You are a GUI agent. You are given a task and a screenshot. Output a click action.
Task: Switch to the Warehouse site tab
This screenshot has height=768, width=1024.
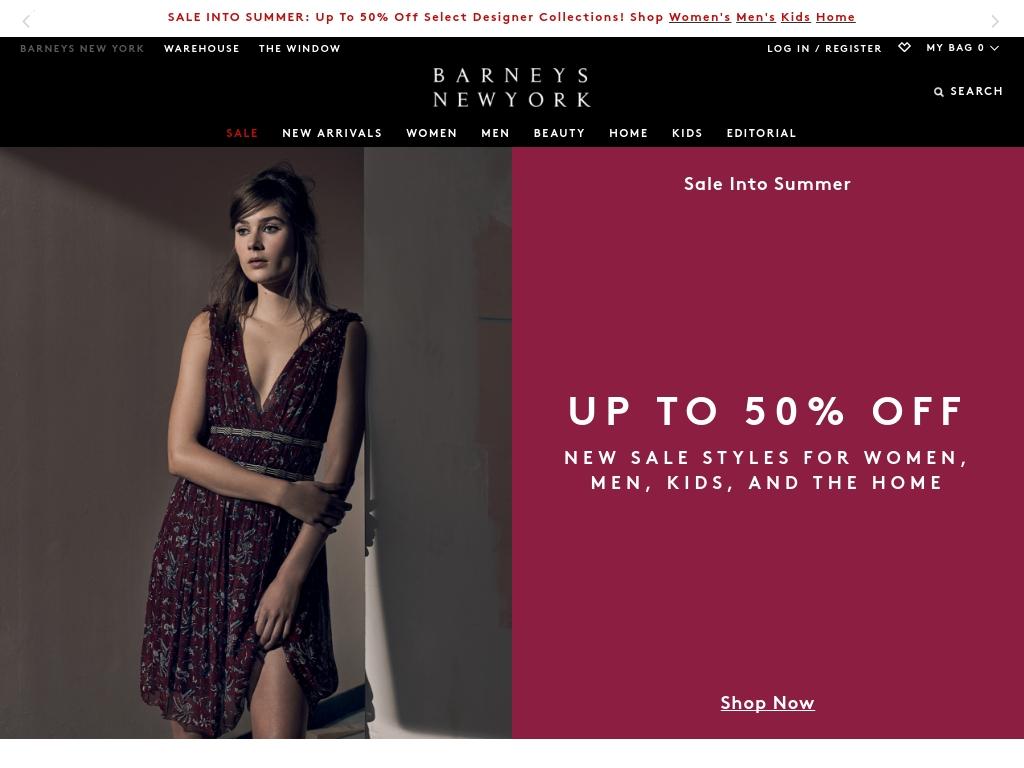202,48
